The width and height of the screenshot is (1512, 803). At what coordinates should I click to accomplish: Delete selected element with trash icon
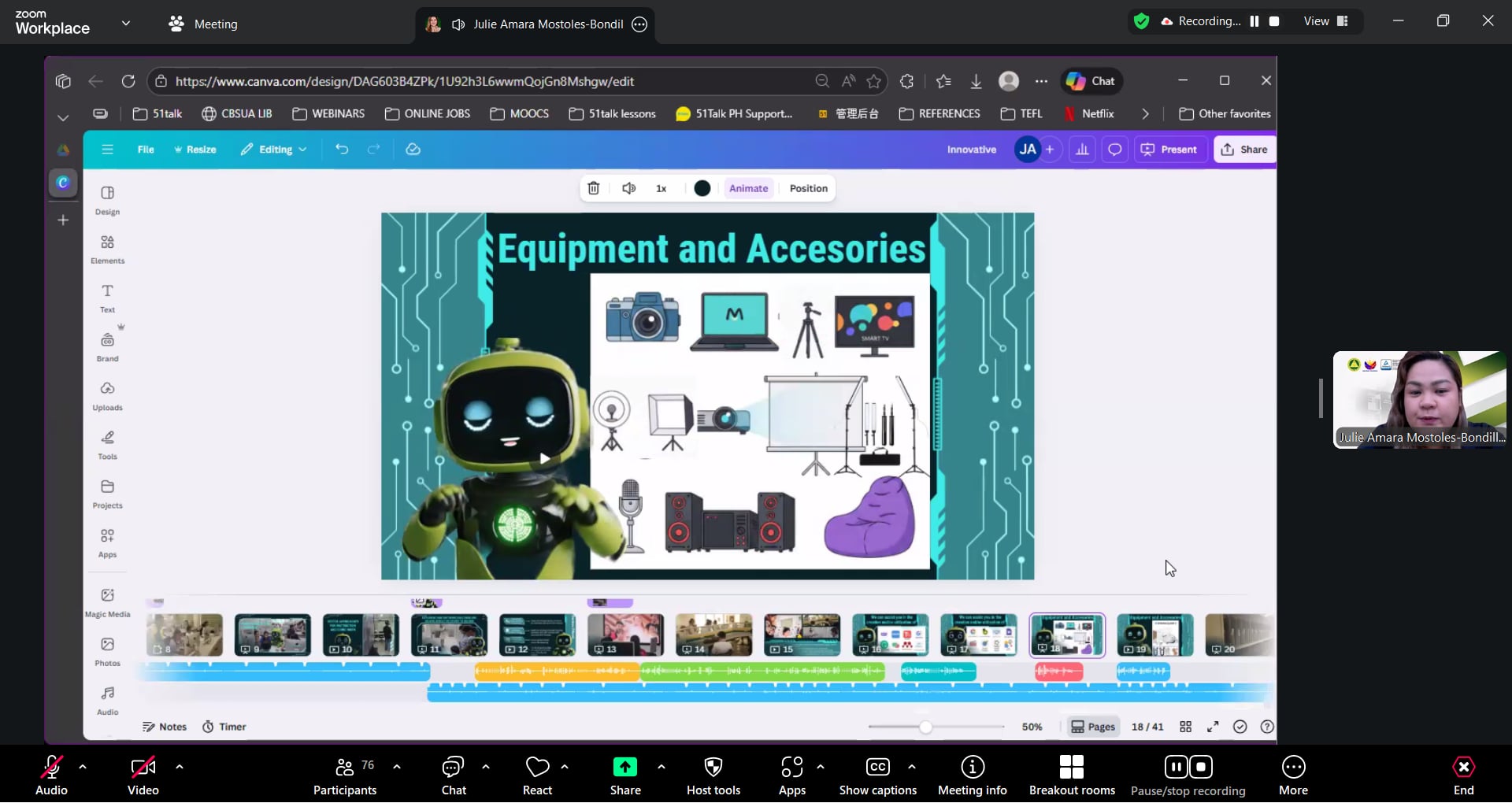594,188
